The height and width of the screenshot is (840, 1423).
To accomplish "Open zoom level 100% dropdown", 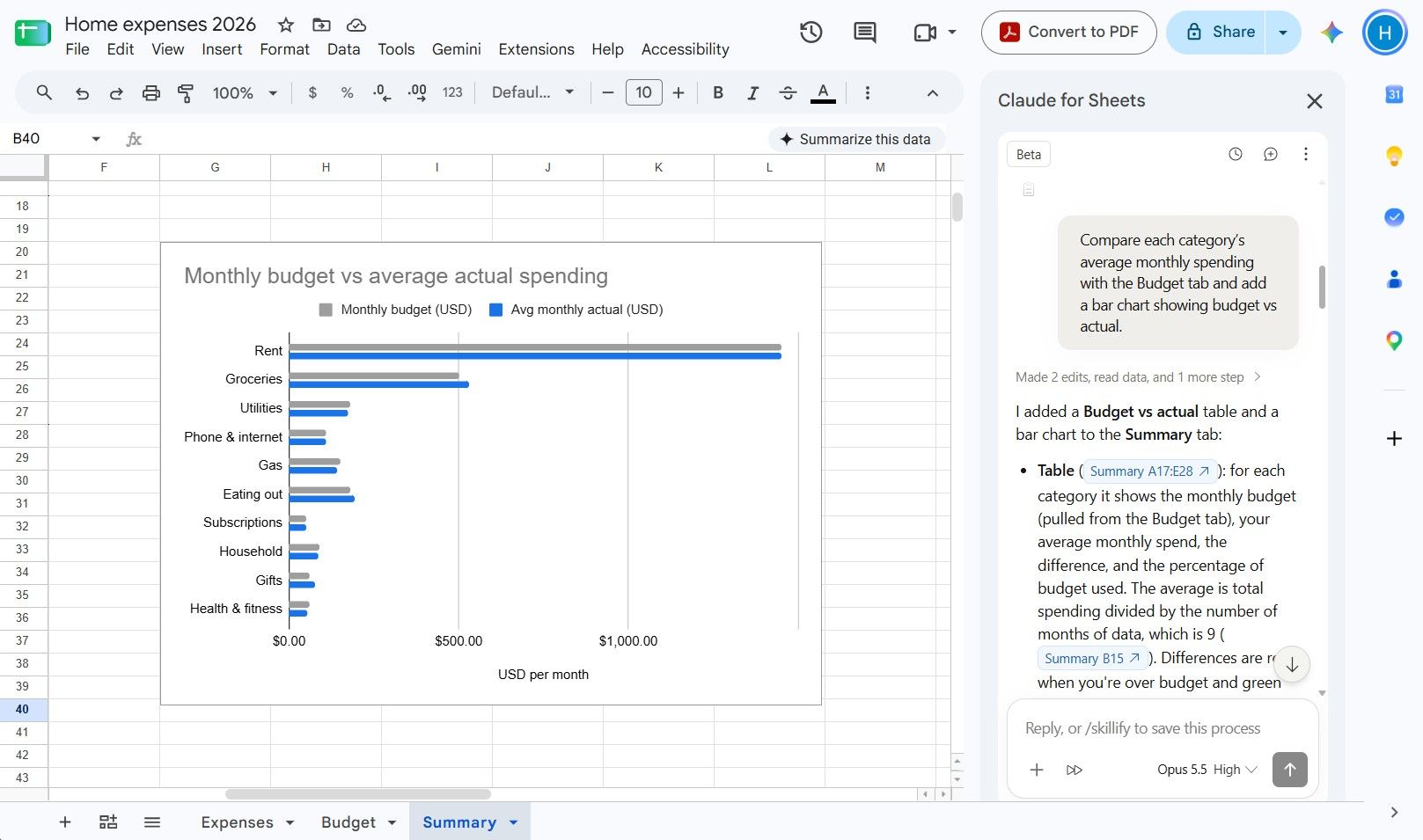I will [x=245, y=92].
